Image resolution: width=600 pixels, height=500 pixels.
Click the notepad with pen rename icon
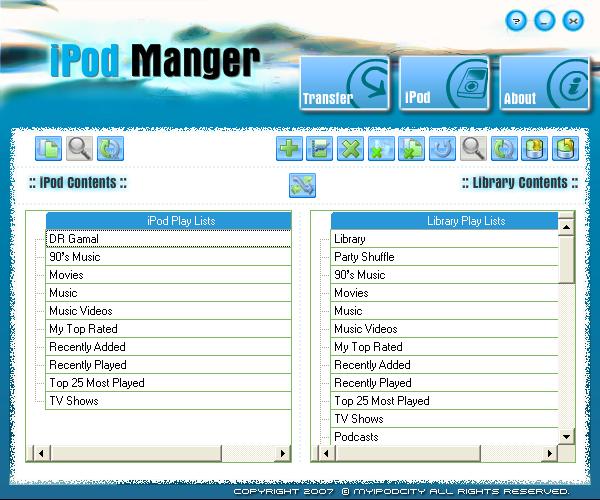pyautogui.click(x=320, y=148)
